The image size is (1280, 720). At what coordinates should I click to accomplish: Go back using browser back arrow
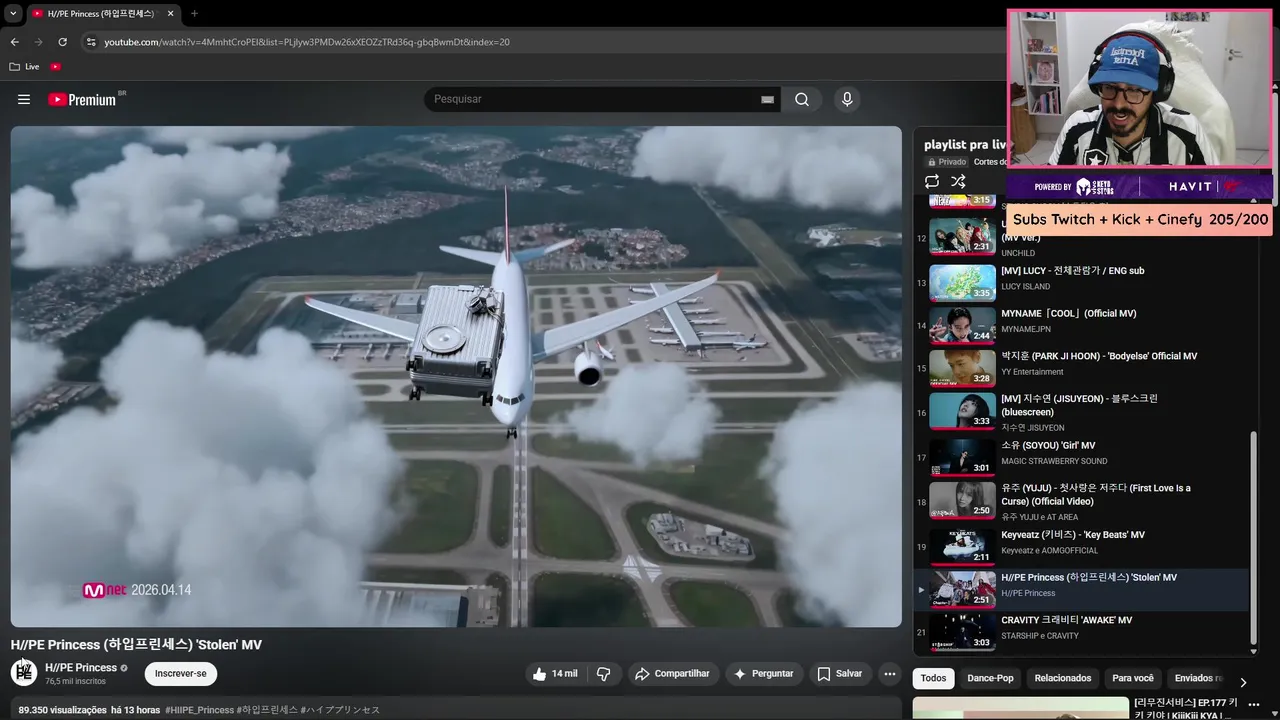point(14,42)
